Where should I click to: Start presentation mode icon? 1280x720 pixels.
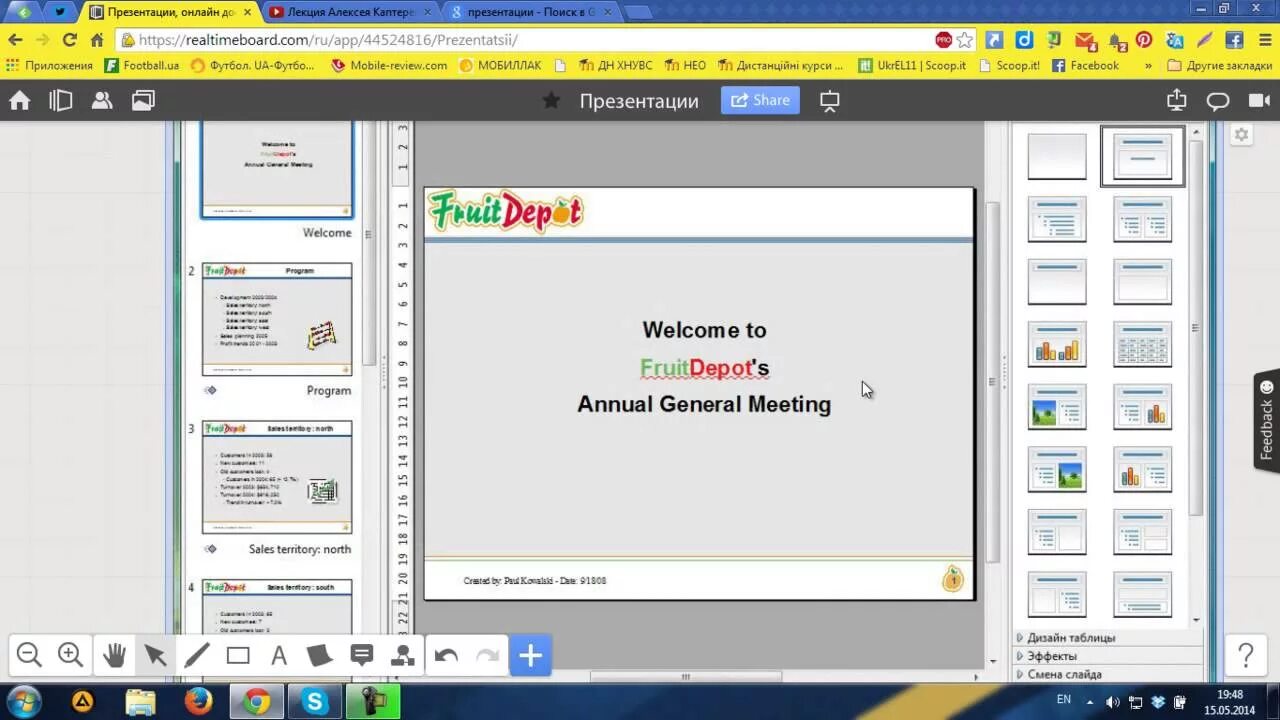pyautogui.click(x=830, y=101)
